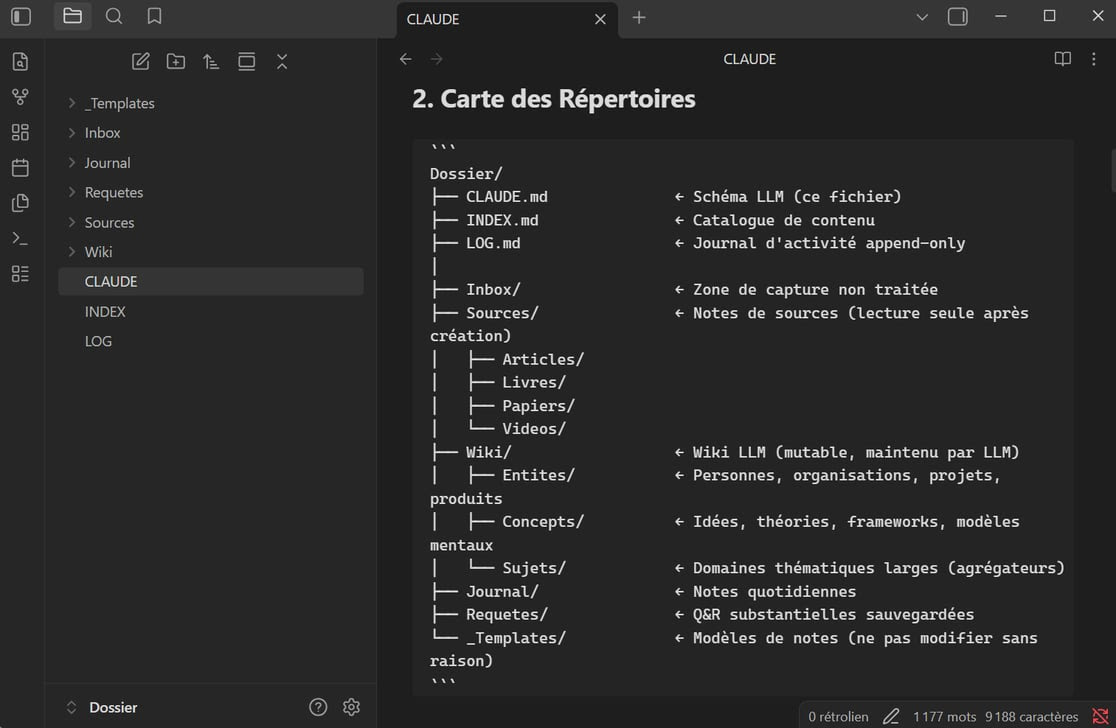Maximize the Obsidian window
The image size is (1116, 728).
(x=1049, y=16)
